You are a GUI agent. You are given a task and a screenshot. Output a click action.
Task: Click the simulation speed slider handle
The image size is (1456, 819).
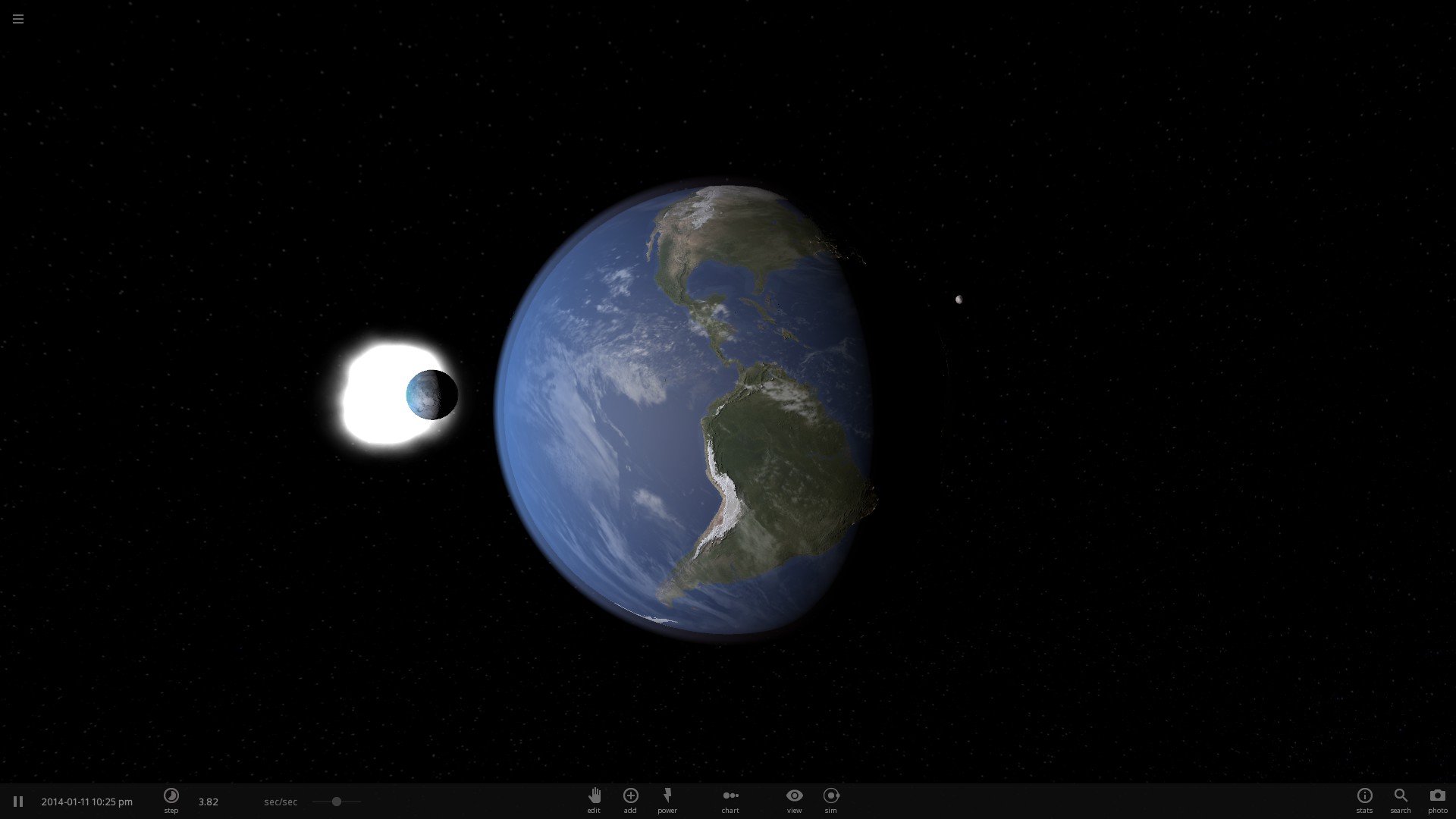click(x=336, y=802)
